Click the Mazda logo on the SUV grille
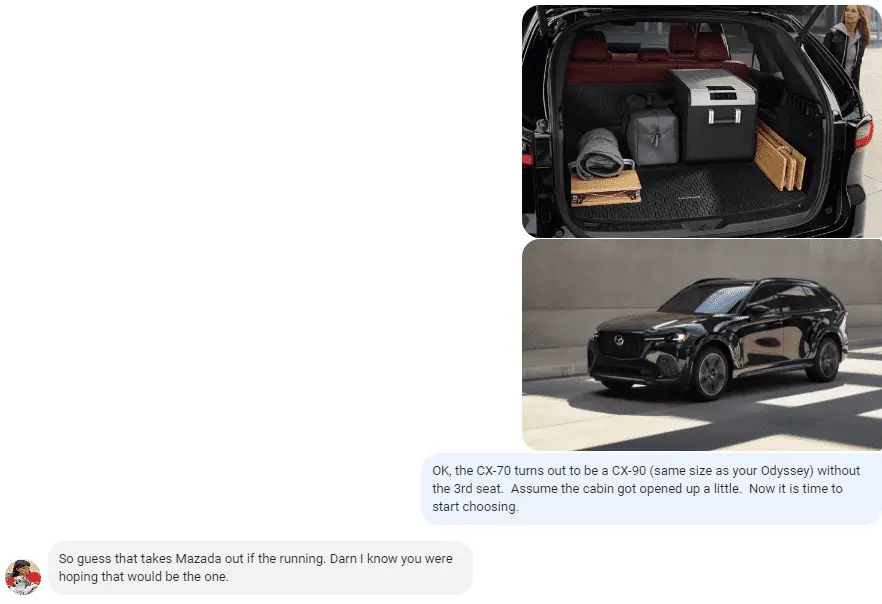The image size is (882, 604). click(619, 340)
